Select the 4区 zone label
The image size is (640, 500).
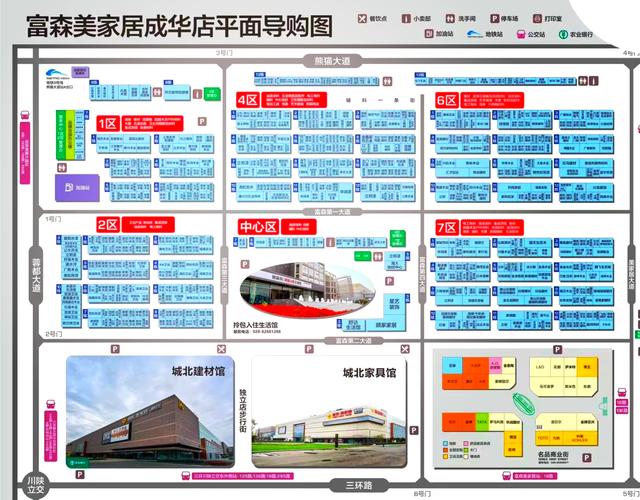(x=248, y=100)
